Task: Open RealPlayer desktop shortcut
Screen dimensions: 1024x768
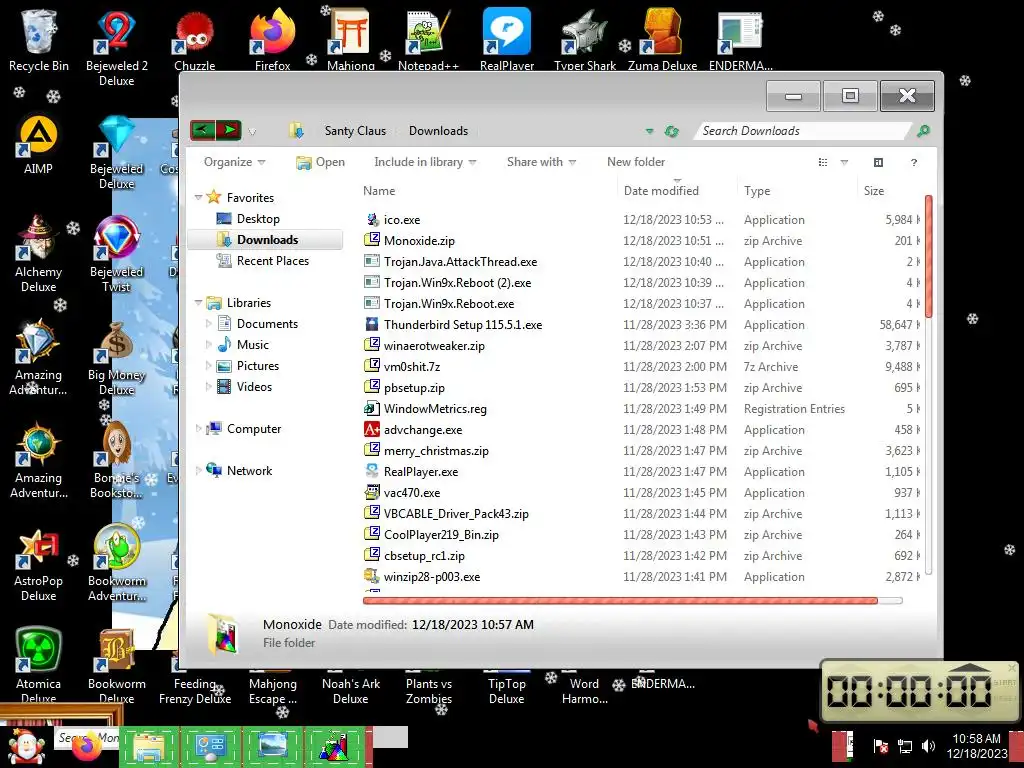Action: [507, 39]
